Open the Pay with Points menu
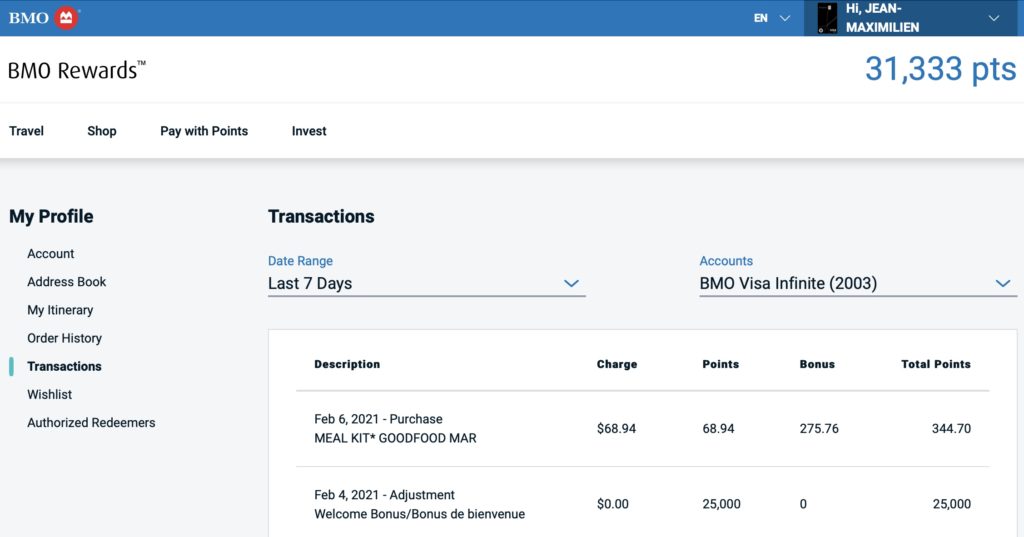The width and height of the screenshot is (1024, 537). tap(204, 131)
